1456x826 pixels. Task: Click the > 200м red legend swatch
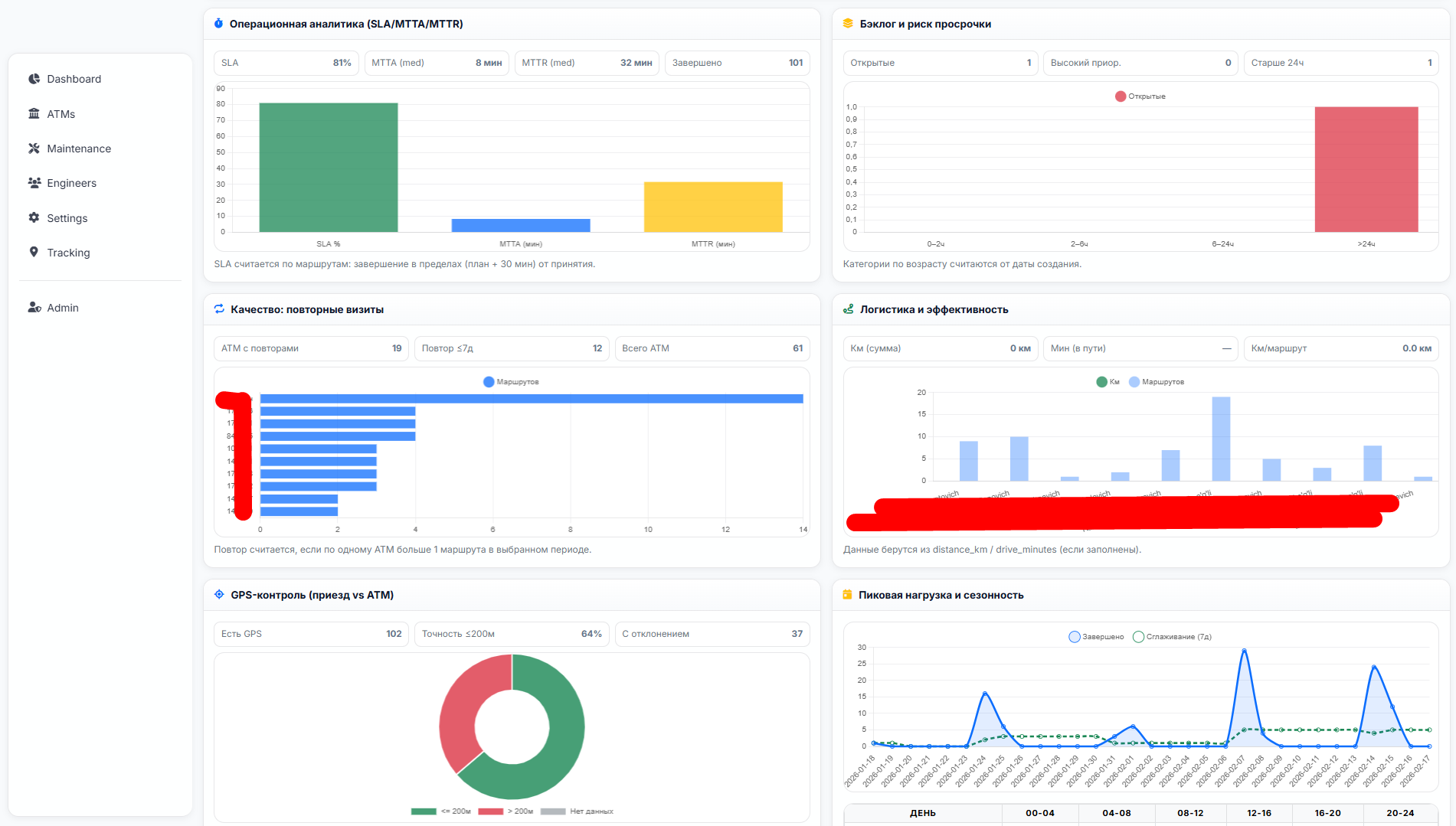point(490,811)
